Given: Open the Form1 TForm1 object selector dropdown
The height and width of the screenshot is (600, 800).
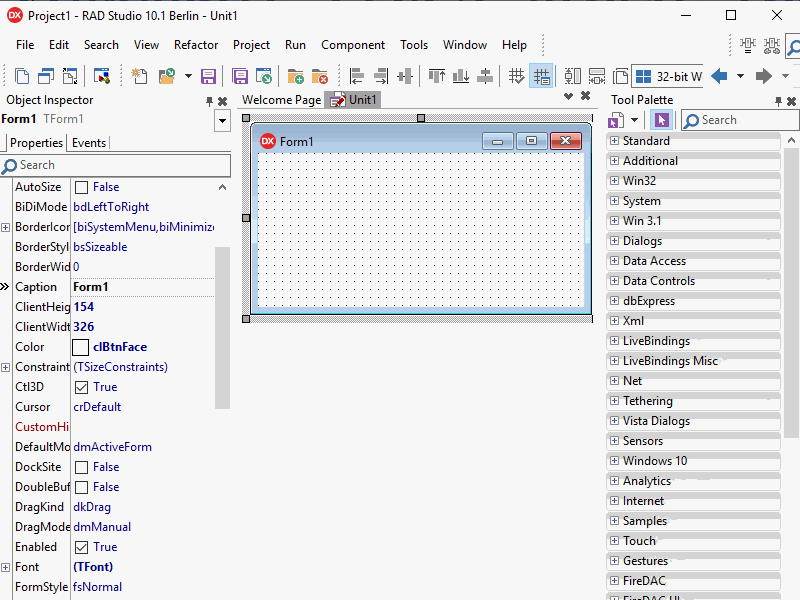Looking at the screenshot, I should click(x=222, y=121).
